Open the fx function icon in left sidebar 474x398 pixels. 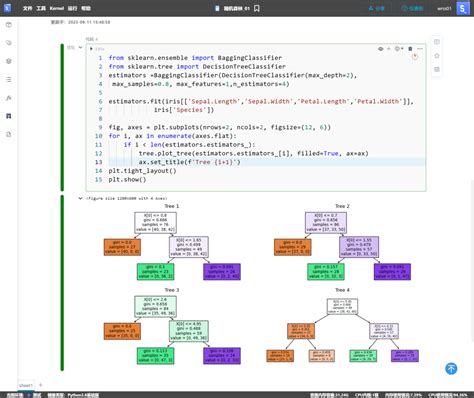coord(9,98)
